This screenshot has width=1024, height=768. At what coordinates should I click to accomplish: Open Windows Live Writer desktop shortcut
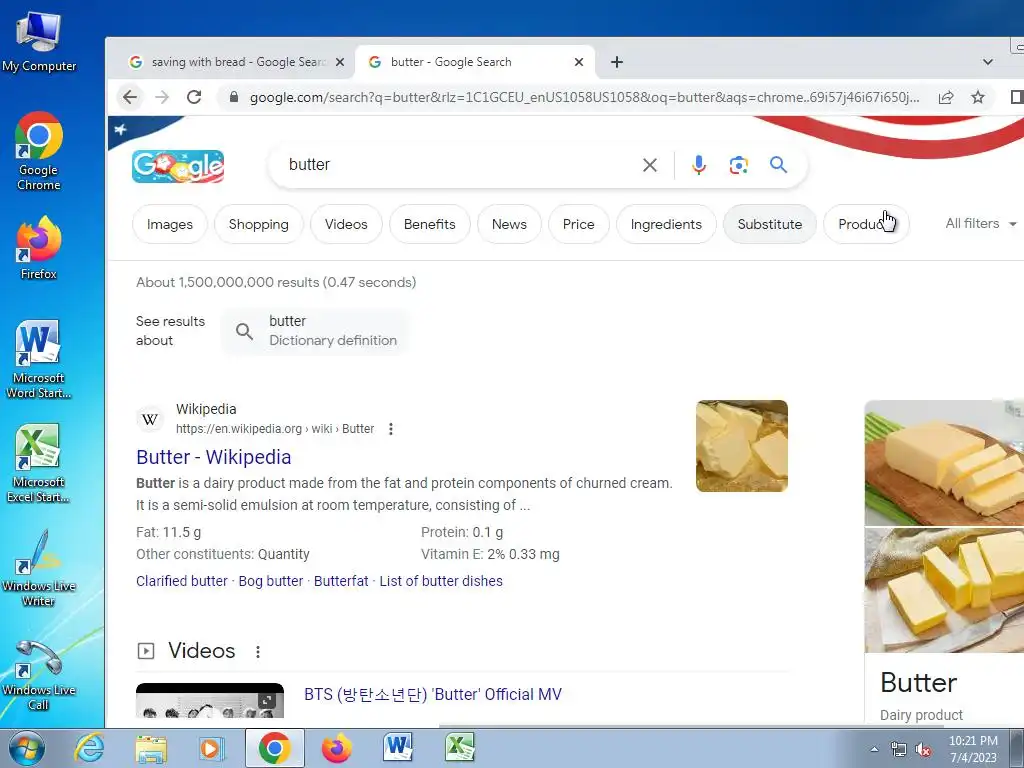tap(39, 568)
